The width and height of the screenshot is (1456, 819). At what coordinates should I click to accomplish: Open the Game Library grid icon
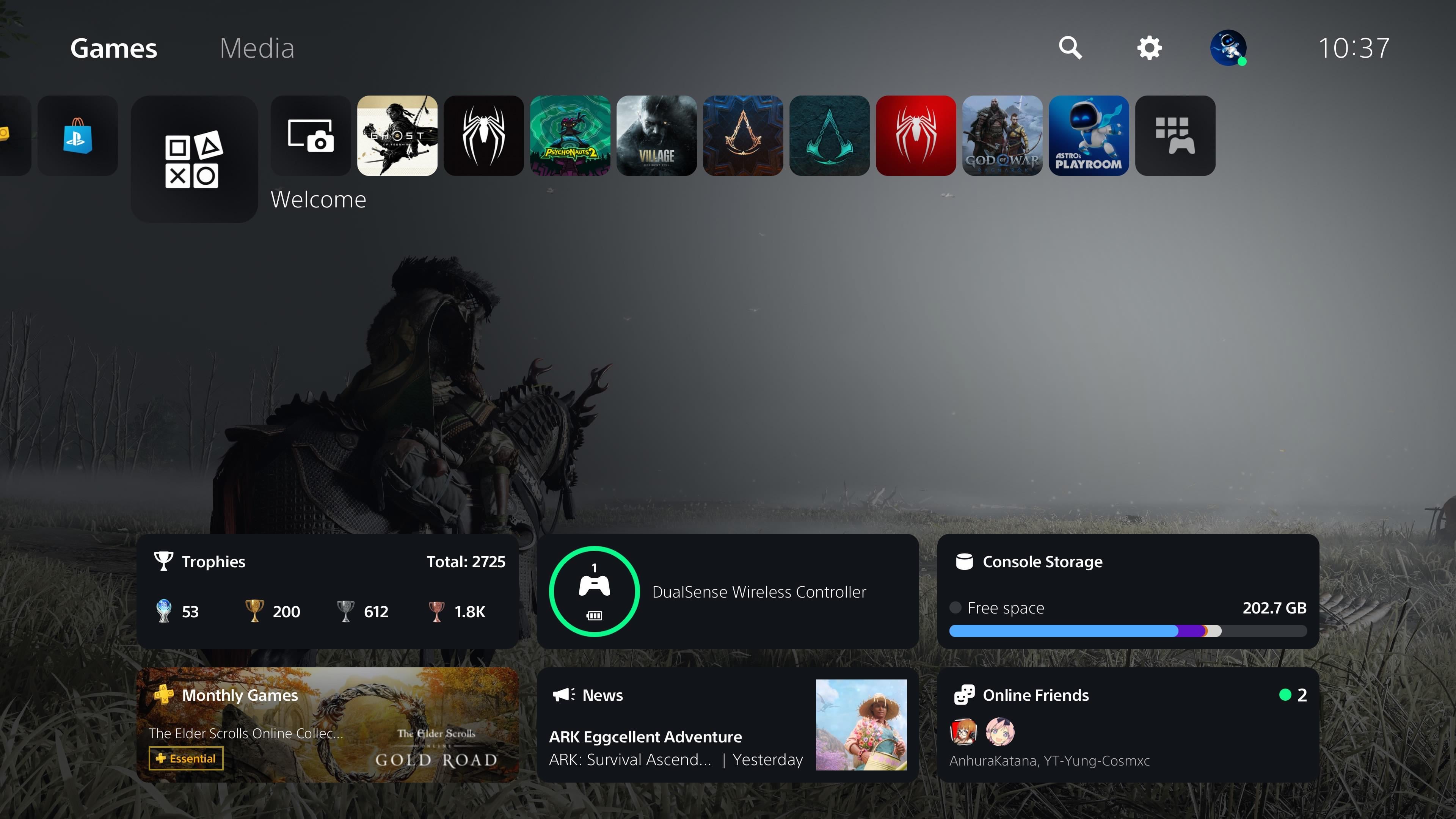point(1175,136)
